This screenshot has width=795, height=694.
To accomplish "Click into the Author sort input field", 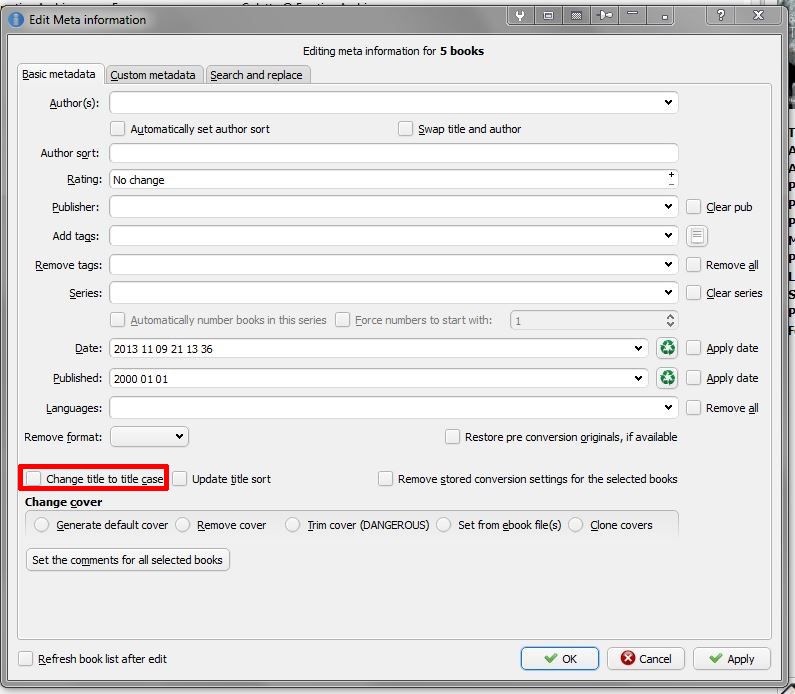I will pos(394,153).
